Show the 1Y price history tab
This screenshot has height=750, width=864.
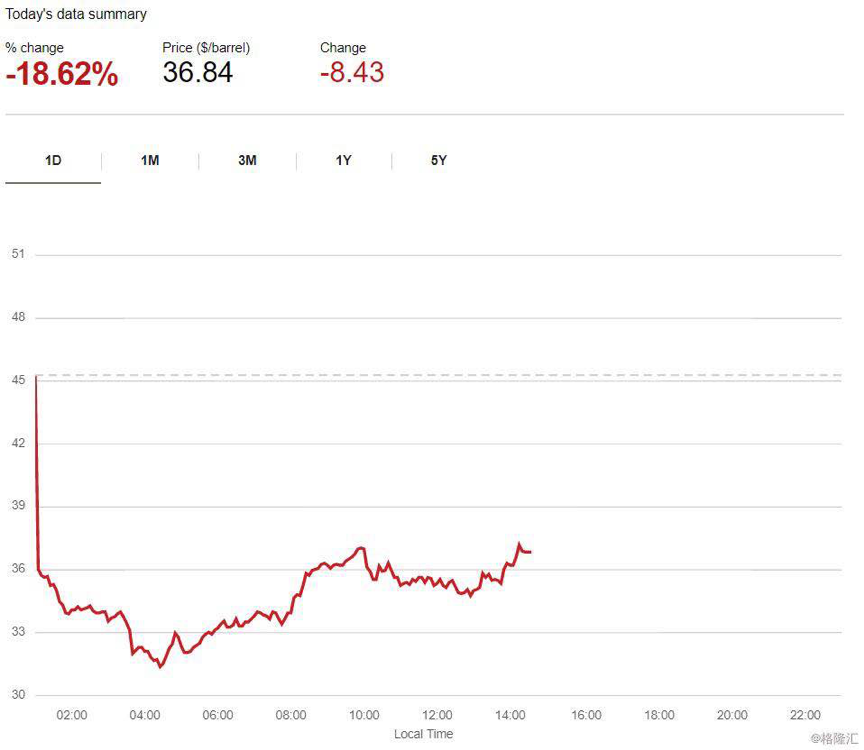[343, 160]
